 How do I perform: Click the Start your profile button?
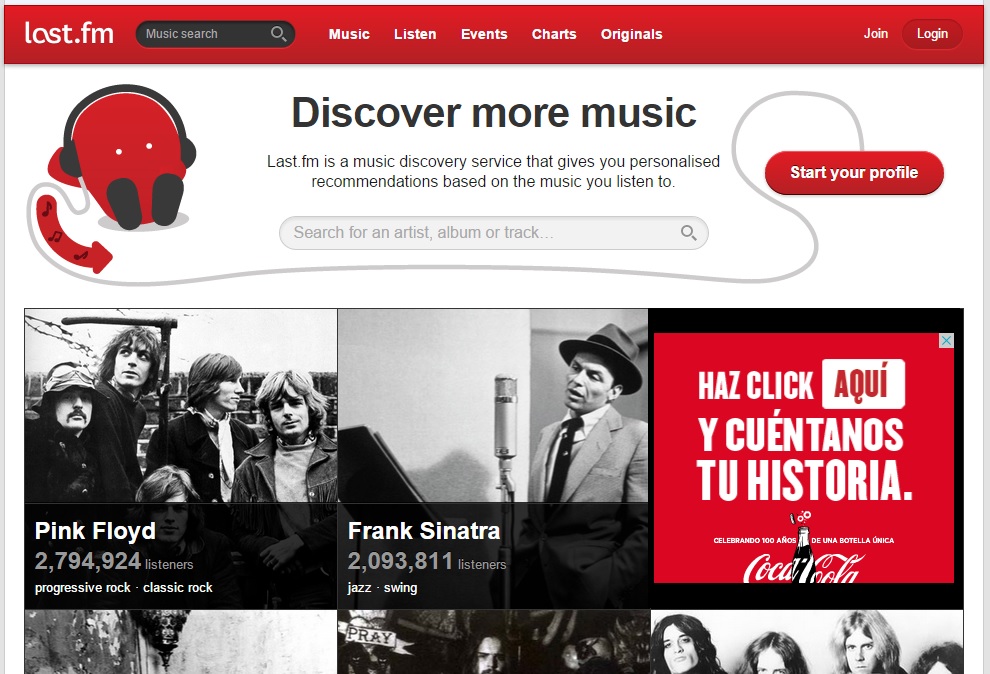(854, 172)
